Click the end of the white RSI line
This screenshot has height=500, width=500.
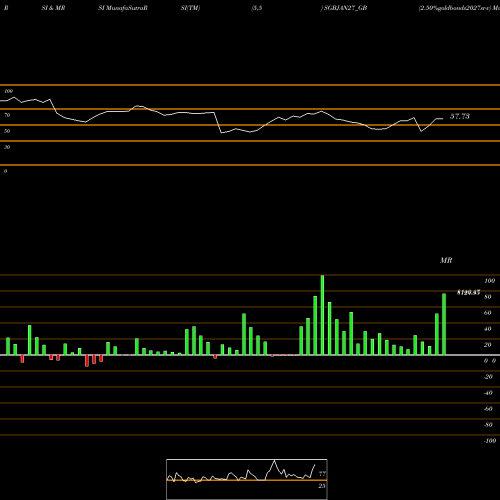coord(443,118)
